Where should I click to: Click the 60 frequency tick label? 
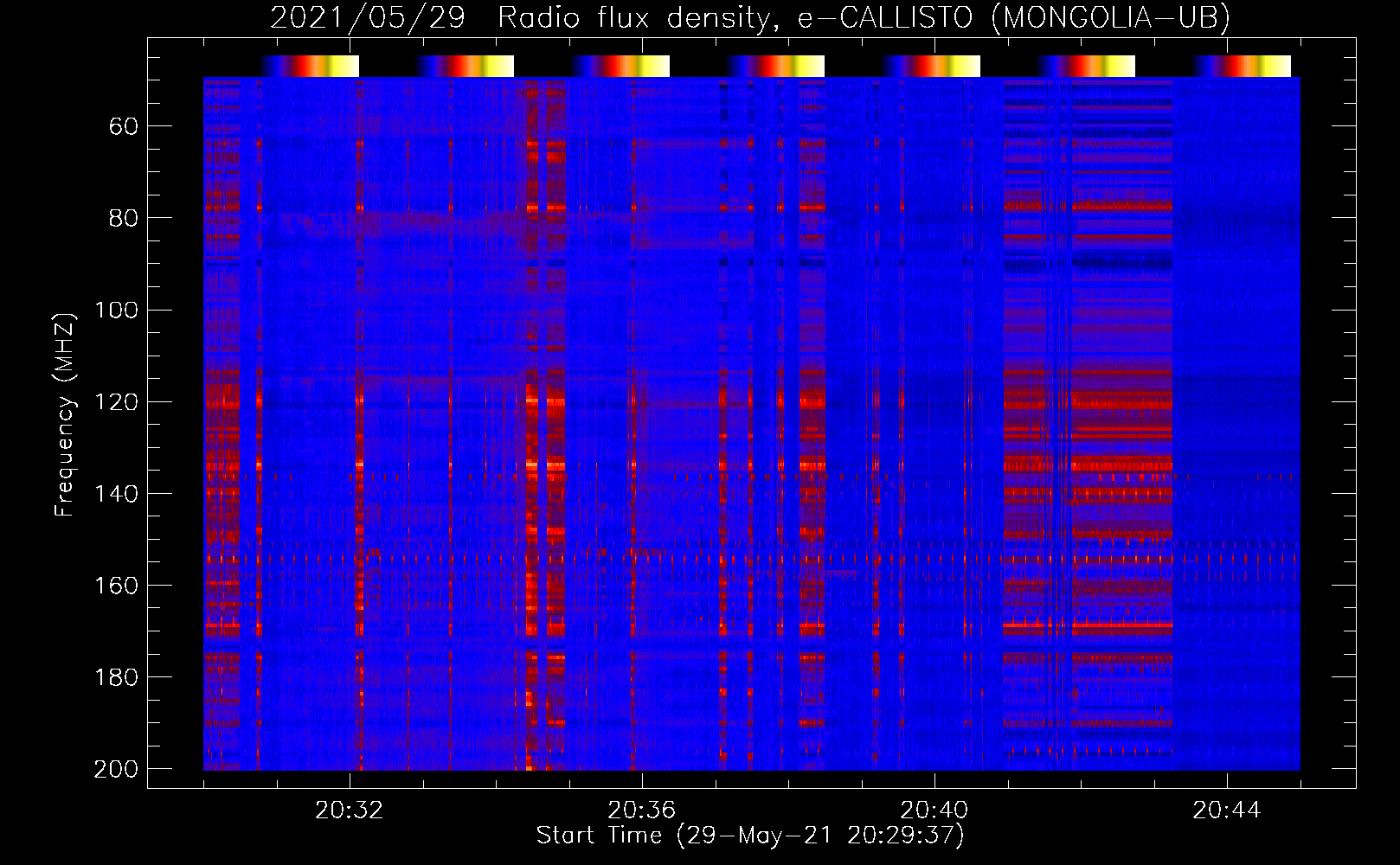coord(124,126)
